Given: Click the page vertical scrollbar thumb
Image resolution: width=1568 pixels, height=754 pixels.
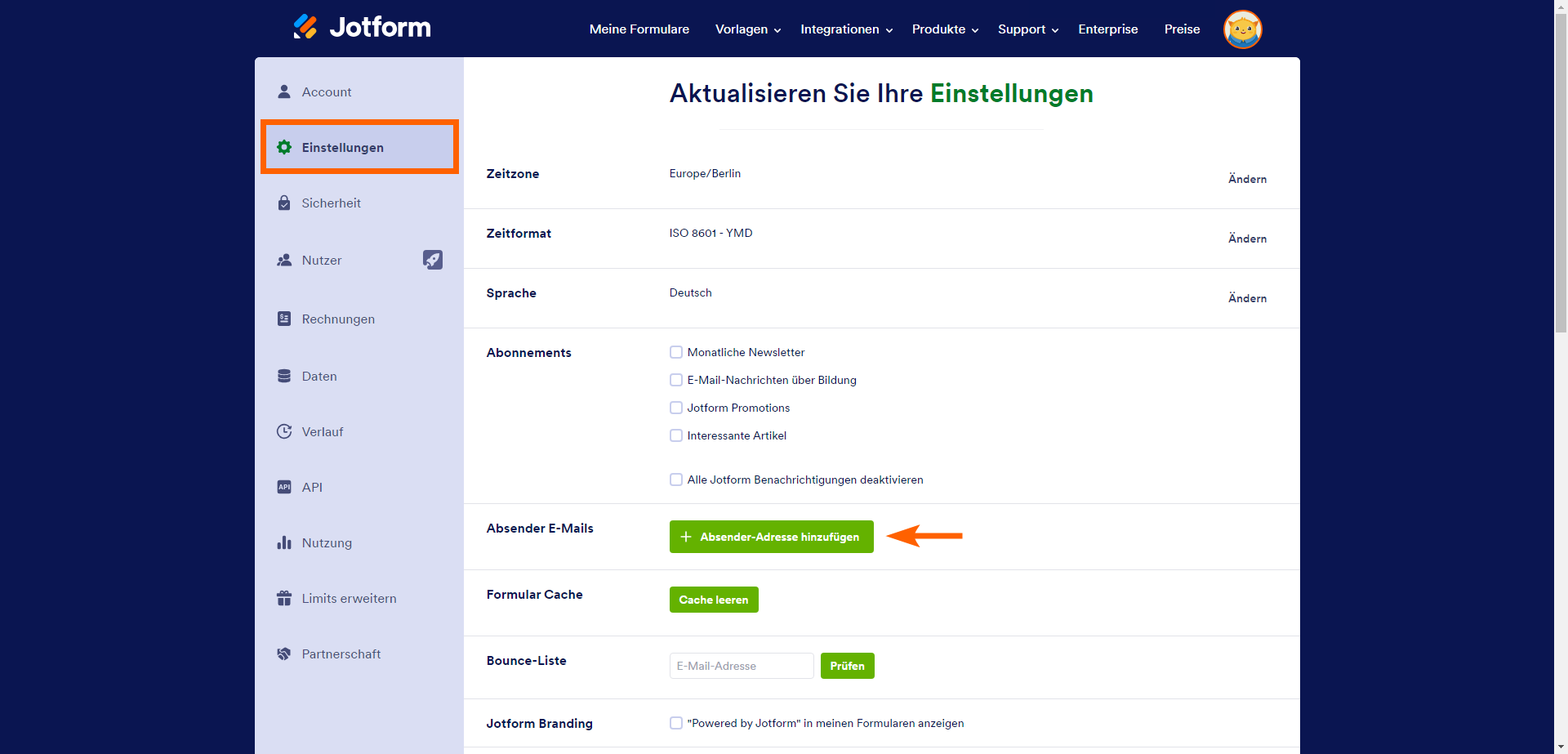Looking at the screenshot, I should [x=1561, y=173].
